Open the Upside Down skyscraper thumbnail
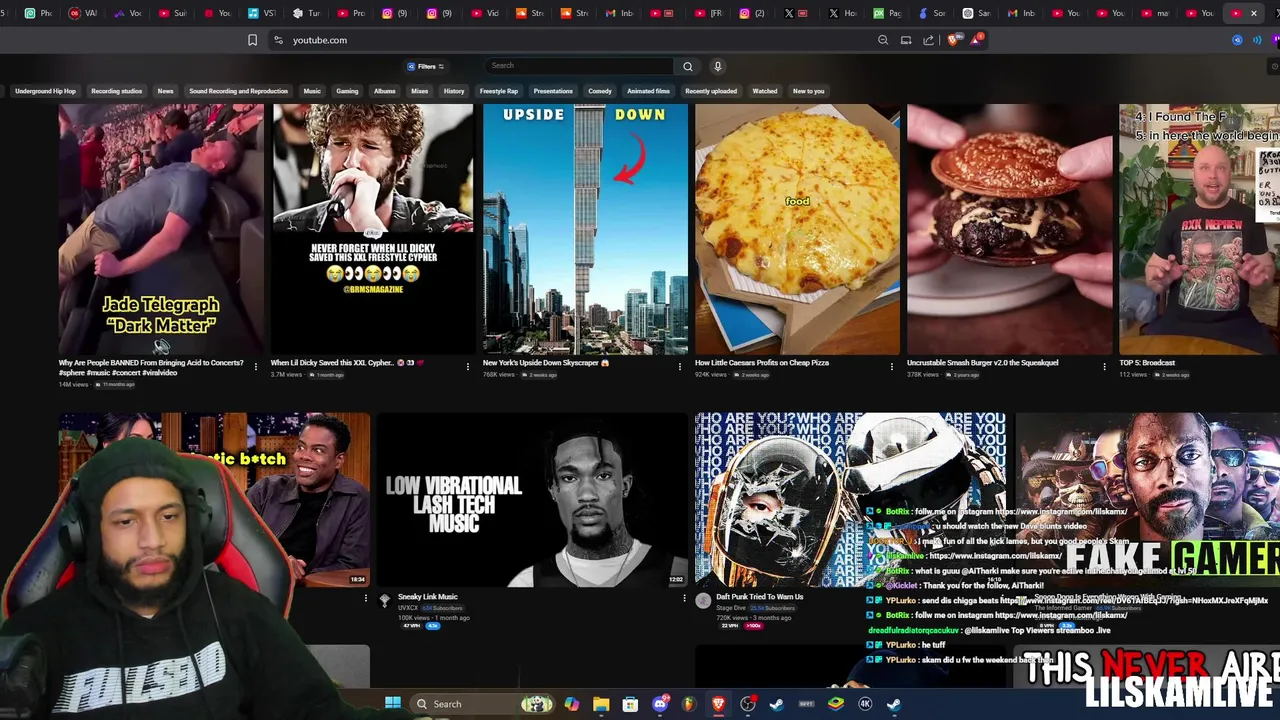Image resolution: width=1280 pixels, height=720 pixels. 585,229
